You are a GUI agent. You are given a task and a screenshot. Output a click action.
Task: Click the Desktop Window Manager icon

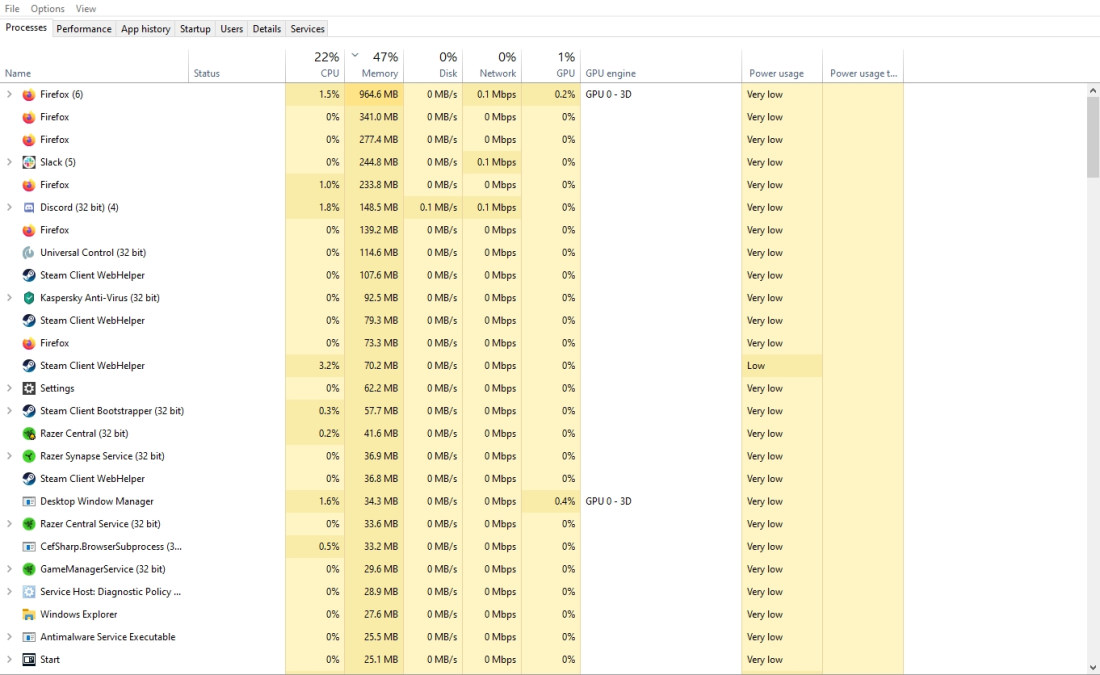tap(29, 501)
